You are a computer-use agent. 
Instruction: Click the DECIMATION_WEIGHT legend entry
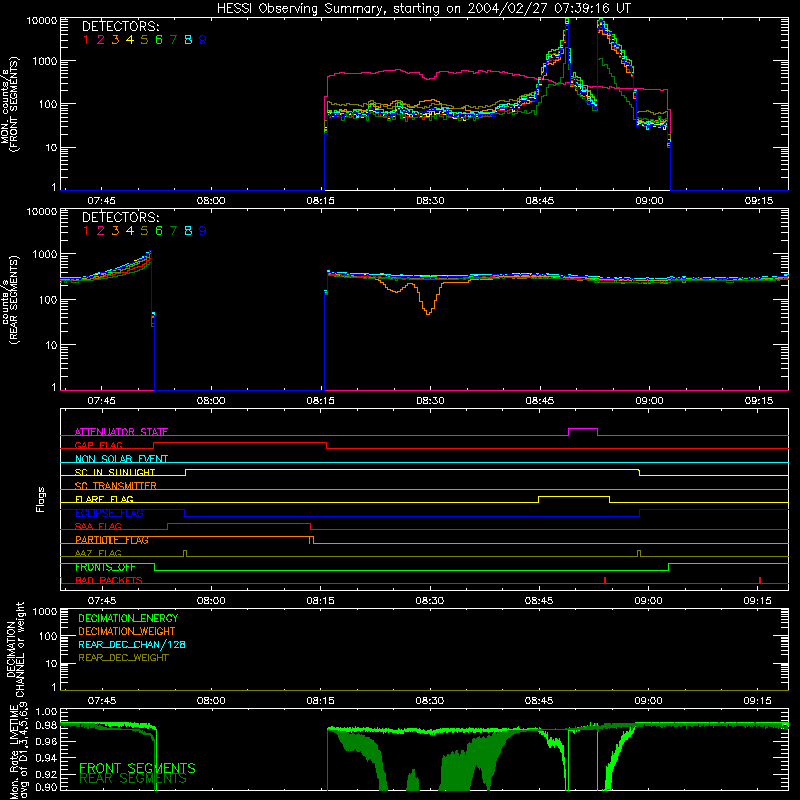click(127, 631)
